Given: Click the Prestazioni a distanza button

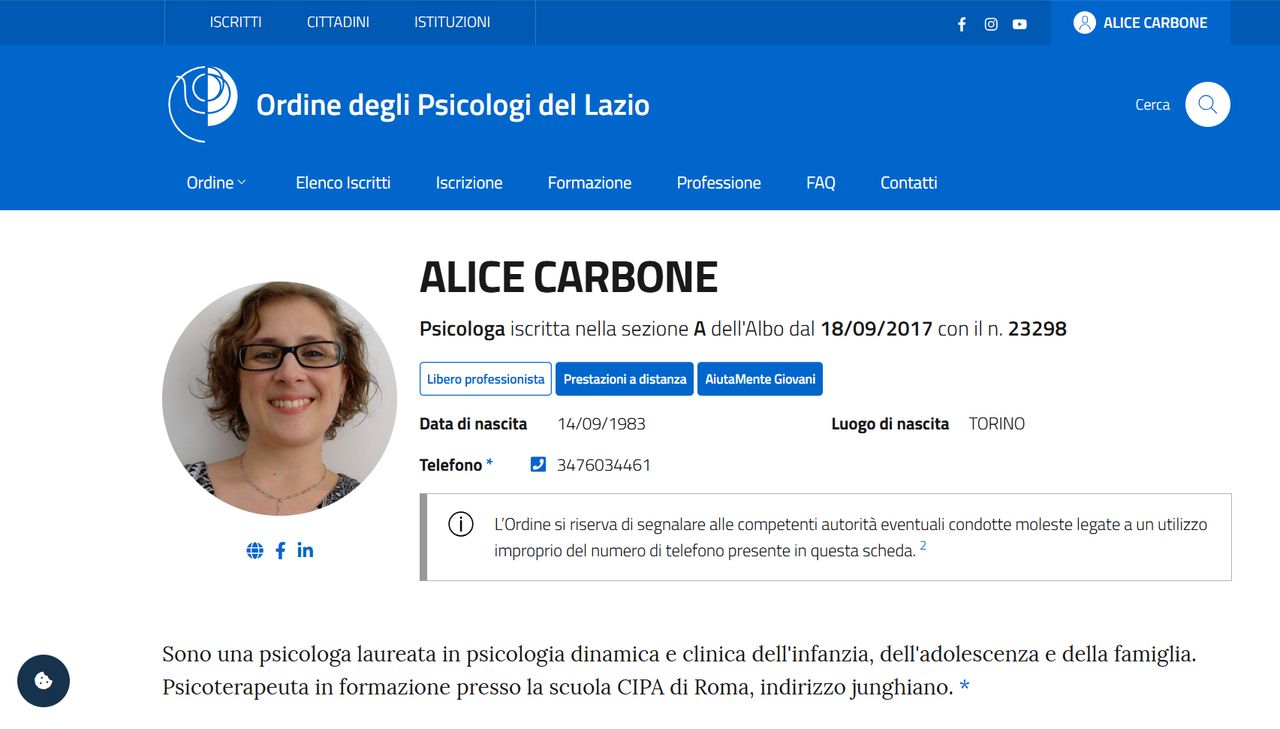Looking at the screenshot, I should coord(624,379).
